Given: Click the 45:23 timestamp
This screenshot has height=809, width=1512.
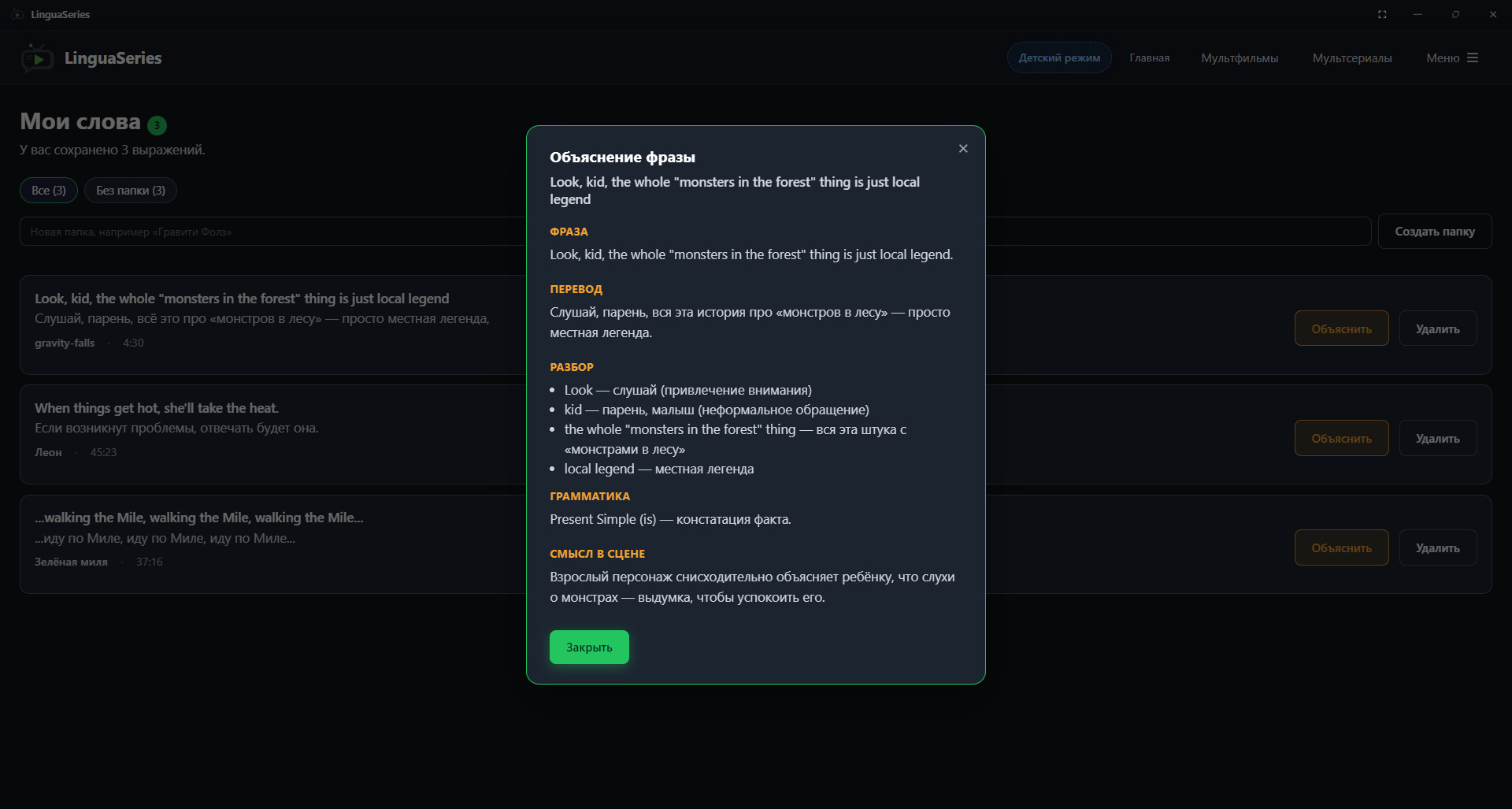Looking at the screenshot, I should pyautogui.click(x=103, y=452).
